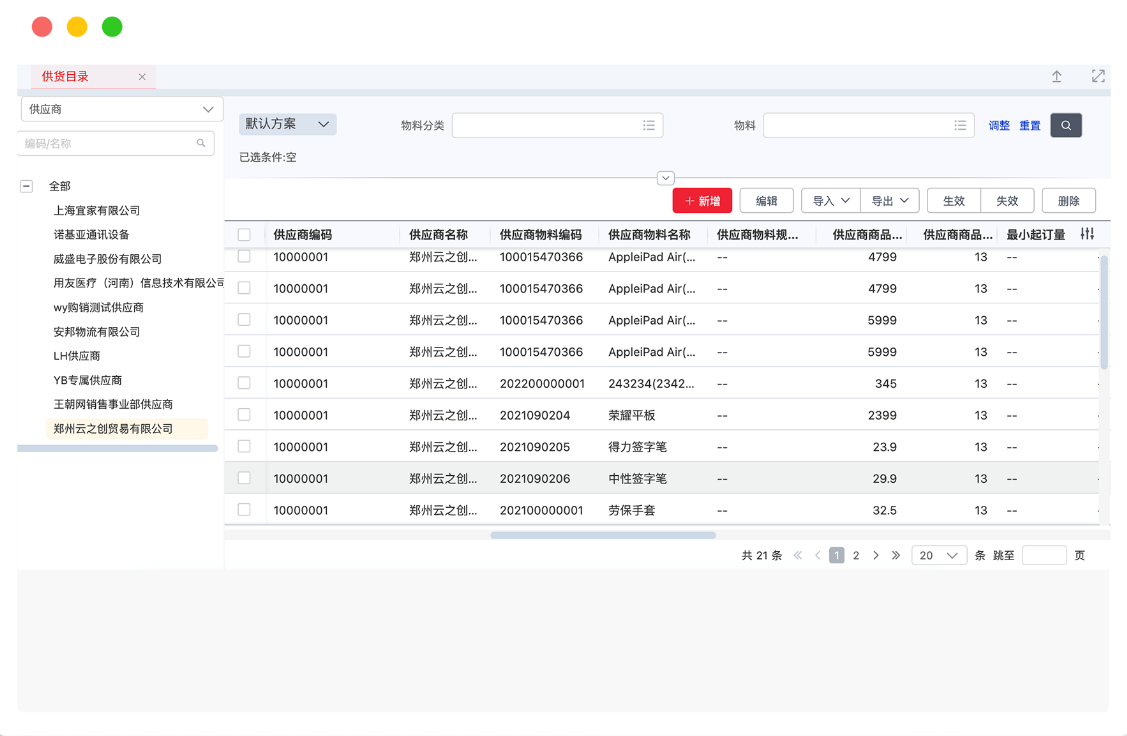Viewport: 1127px width, 736px height.
Task: Go to the next page
Action: click(875, 555)
